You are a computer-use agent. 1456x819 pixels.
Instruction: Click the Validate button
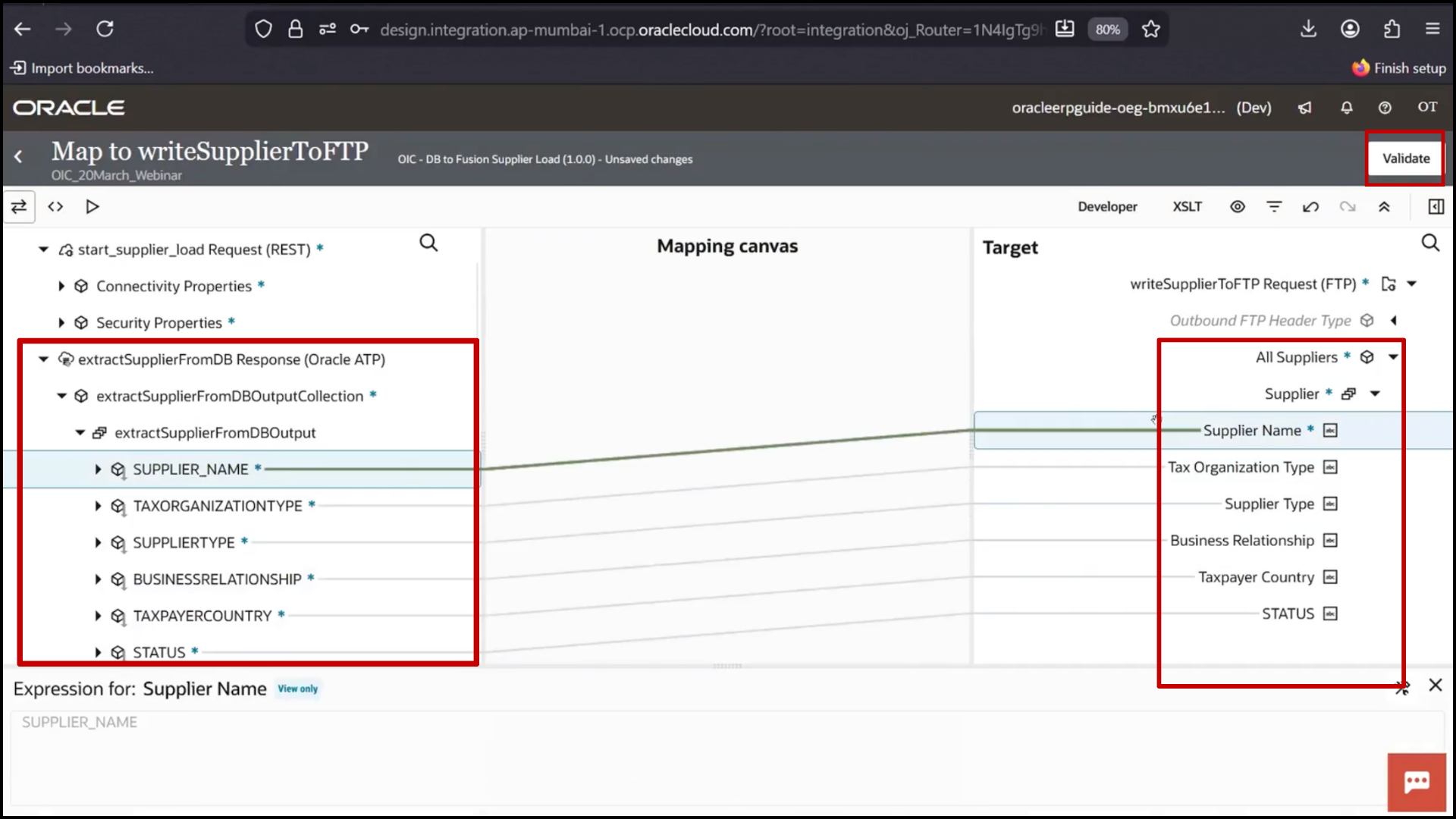click(1405, 158)
